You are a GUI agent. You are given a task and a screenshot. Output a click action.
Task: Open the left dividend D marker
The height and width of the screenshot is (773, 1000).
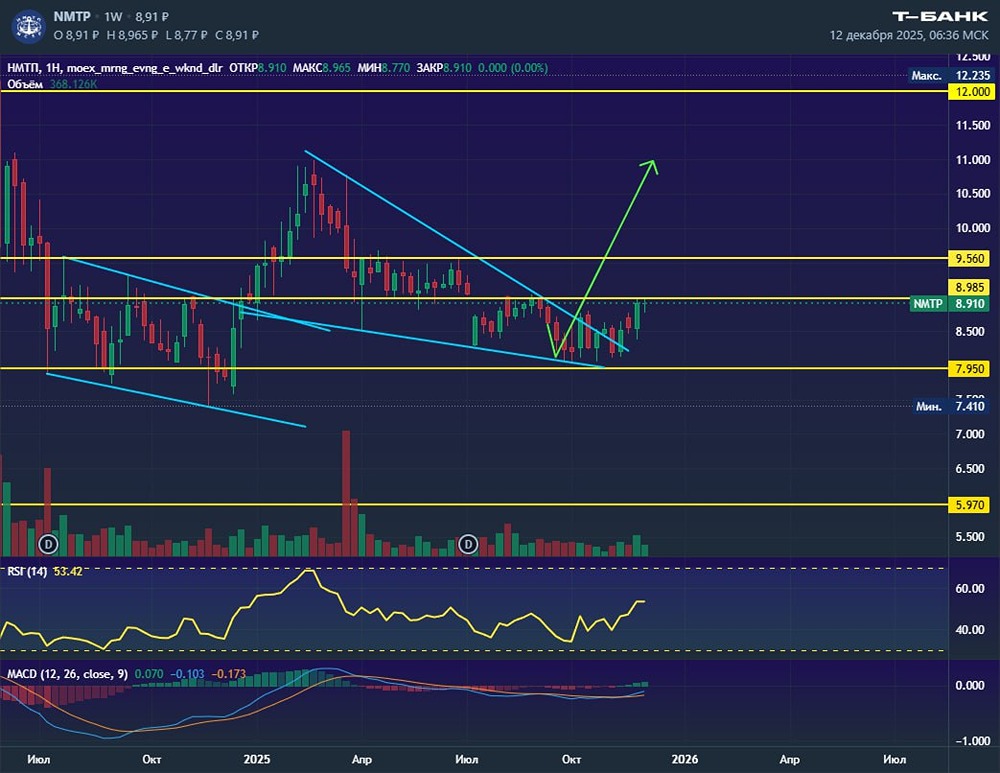pyautogui.click(x=48, y=544)
